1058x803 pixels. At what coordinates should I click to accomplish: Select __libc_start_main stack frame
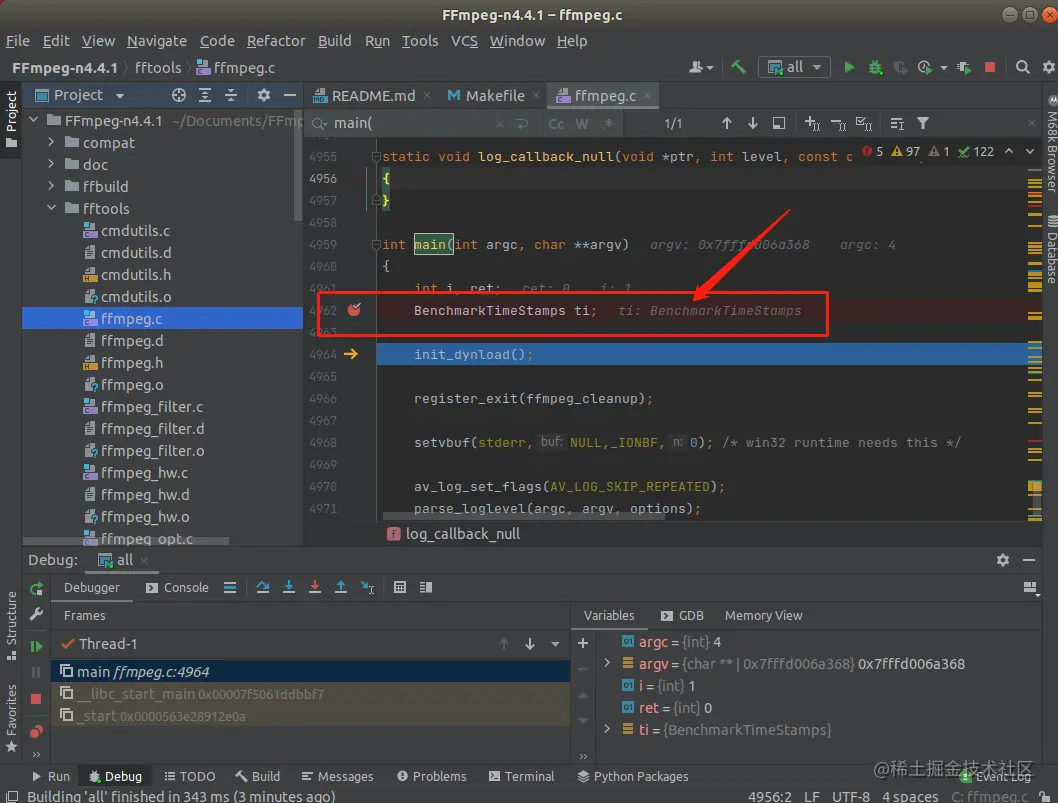310,693
